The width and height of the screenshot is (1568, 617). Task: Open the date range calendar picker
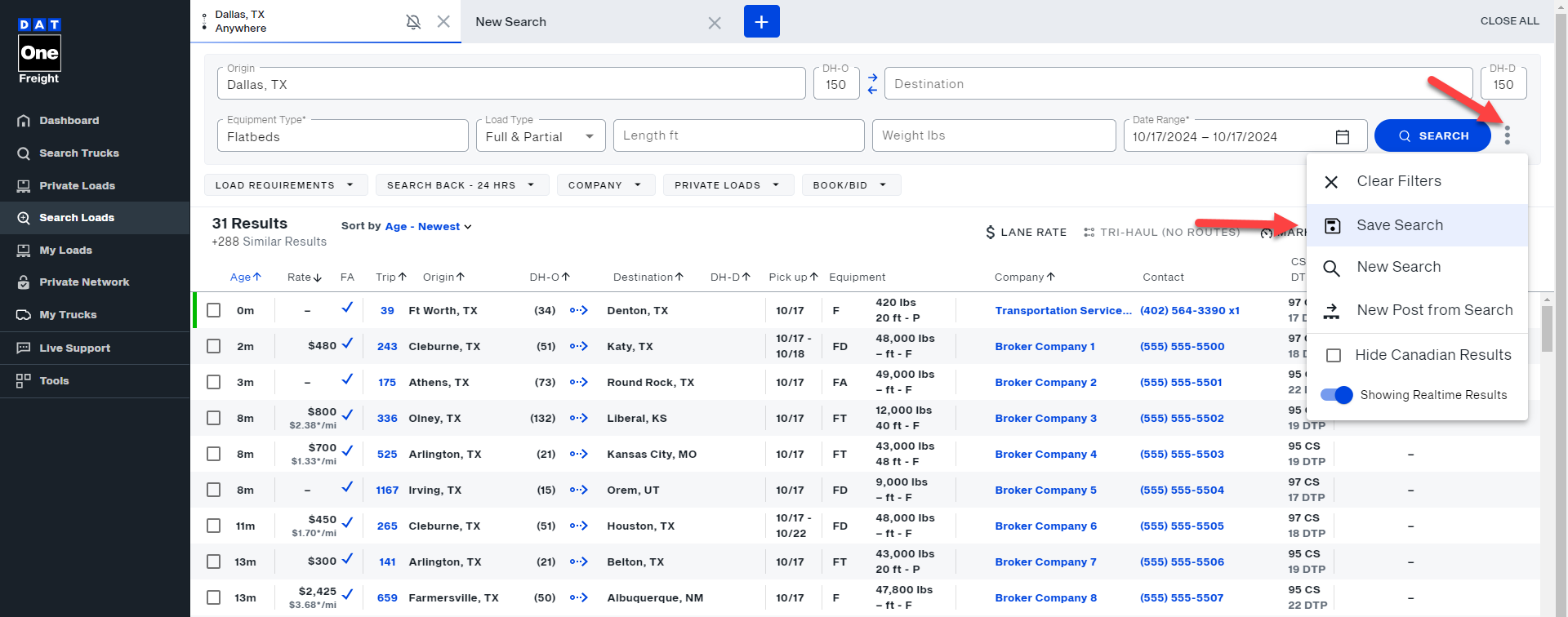[x=1342, y=137]
